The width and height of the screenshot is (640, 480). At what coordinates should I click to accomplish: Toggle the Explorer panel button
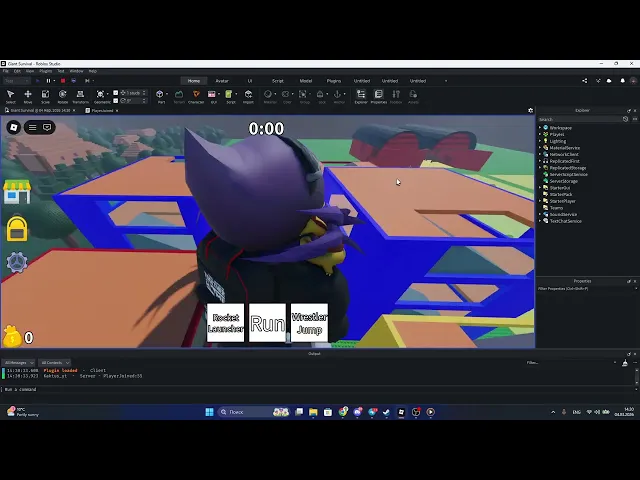[361, 96]
